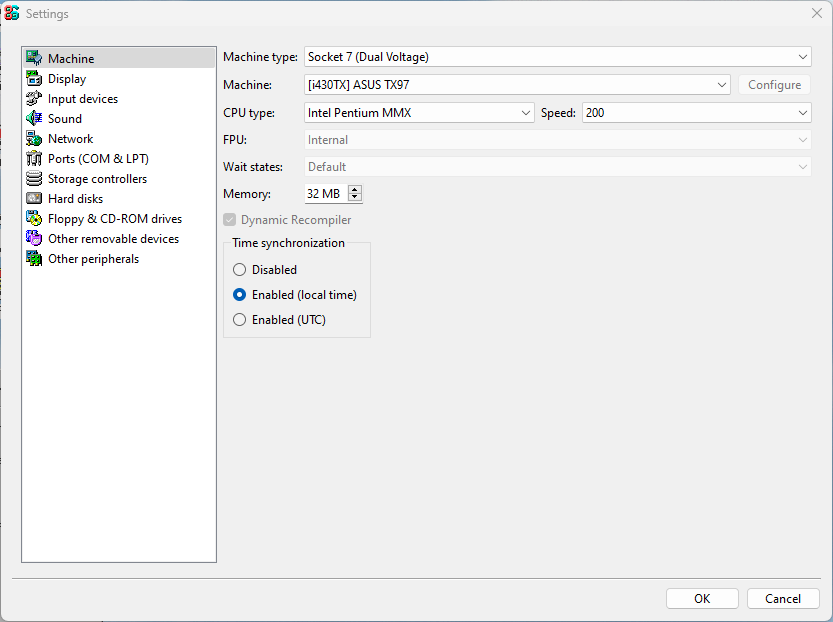Close the Settings window
This screenshot has height=622, width=833.
(817, 13)
